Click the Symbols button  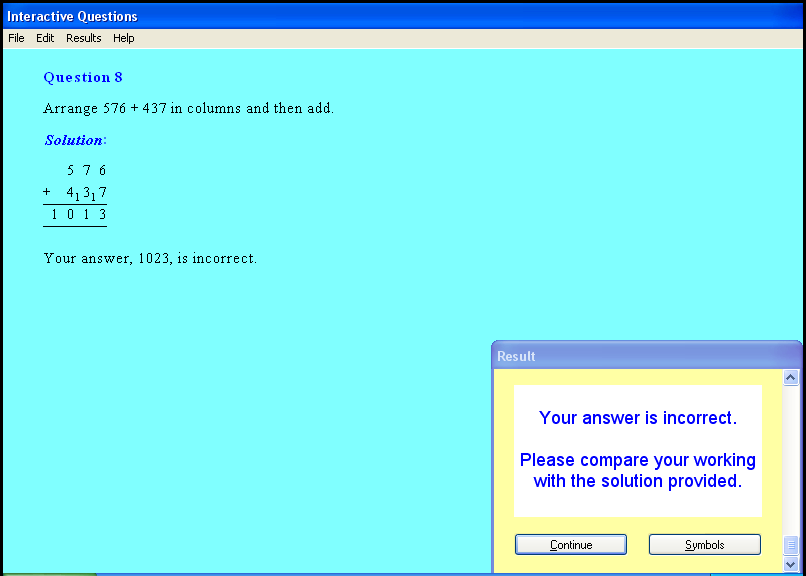point(704,544)
